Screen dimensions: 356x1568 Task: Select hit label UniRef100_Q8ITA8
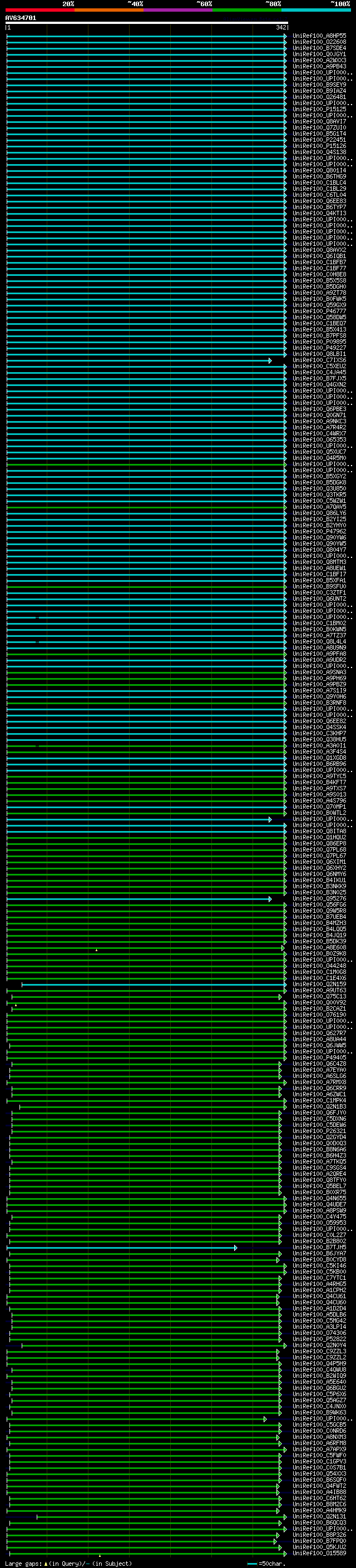pos(319,831)
